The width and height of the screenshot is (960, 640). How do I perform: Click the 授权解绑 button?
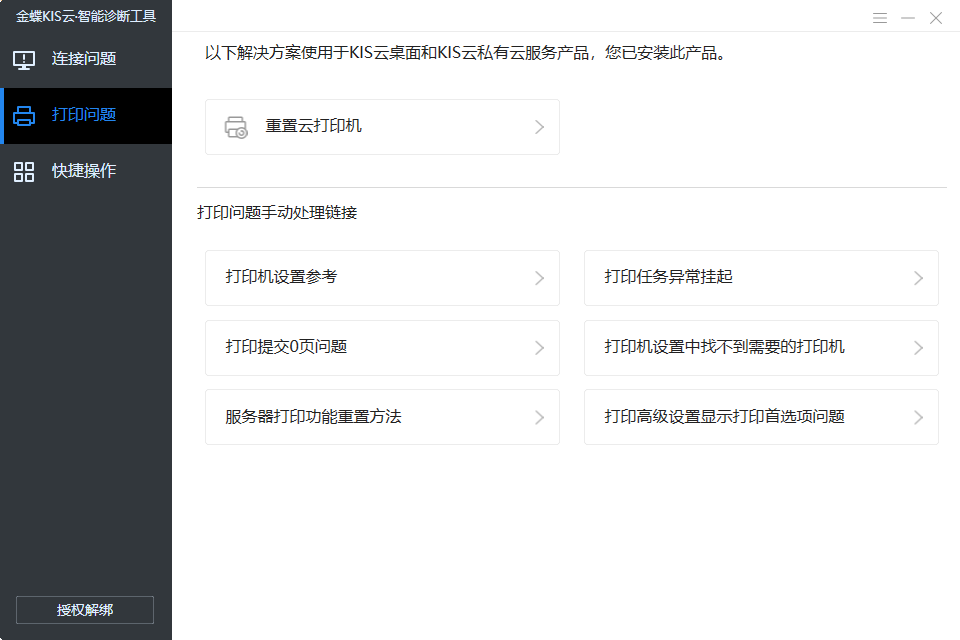pos(84,610)
